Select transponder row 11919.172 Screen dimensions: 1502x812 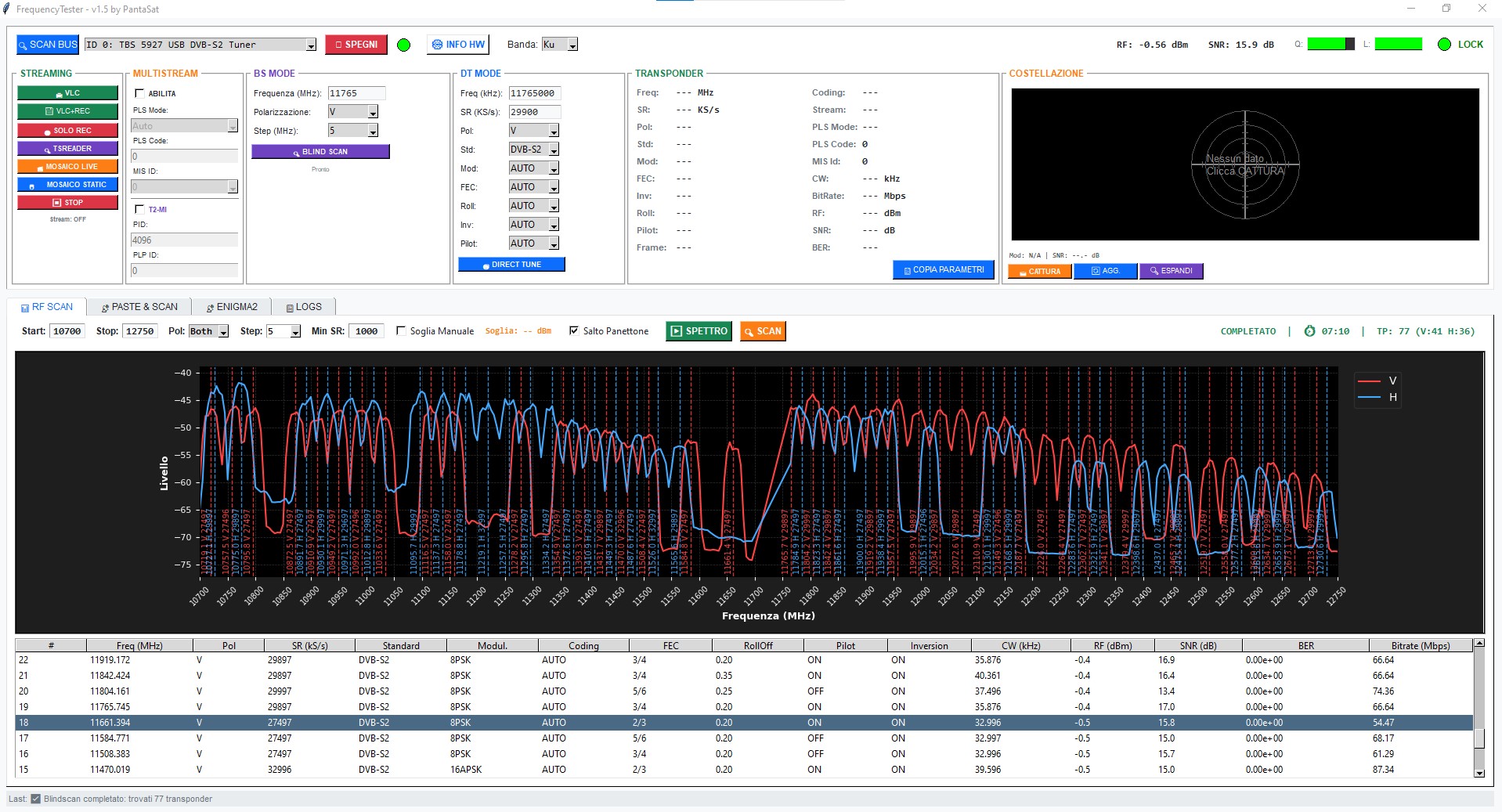coord(744,660)
